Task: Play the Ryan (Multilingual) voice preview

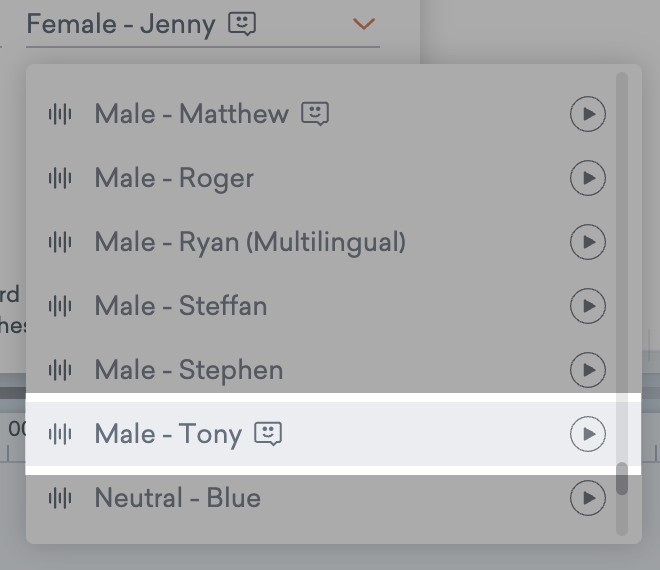Action: 588,242
